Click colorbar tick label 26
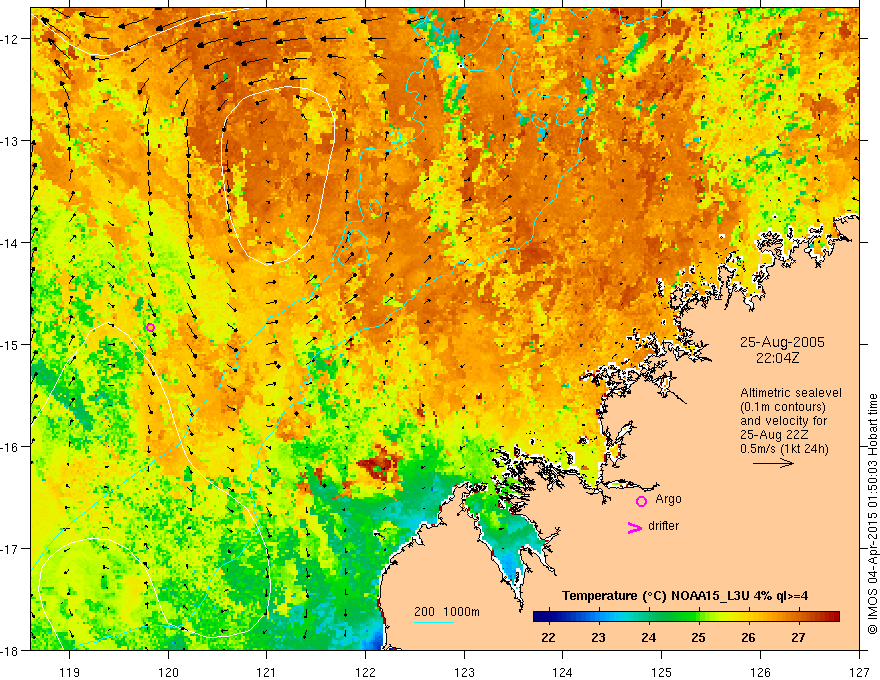 [x=748, y=638]
